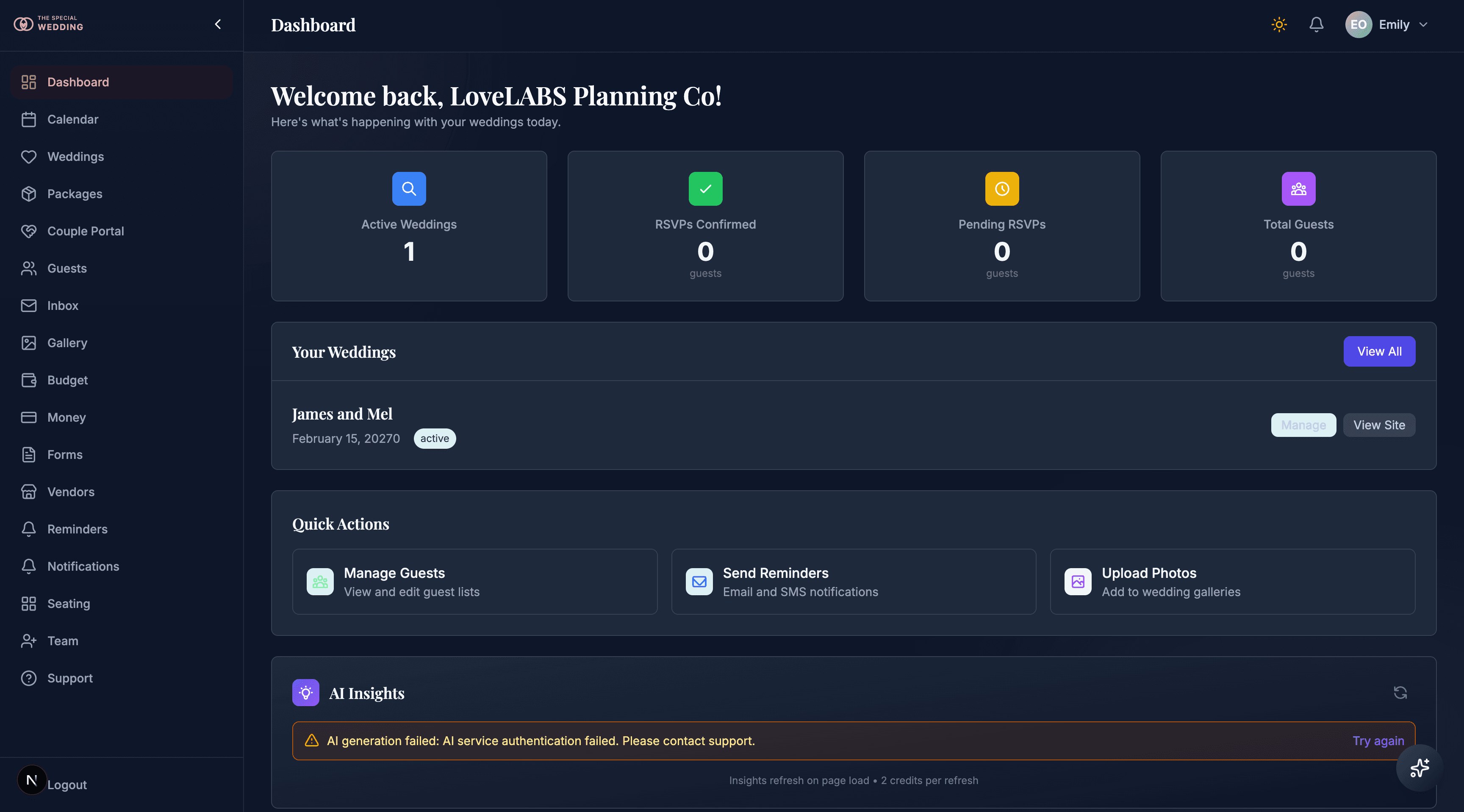The image size is (1464, 812).
Task: Click Try again in the AI Insights error
Action: coord(1378,740)
